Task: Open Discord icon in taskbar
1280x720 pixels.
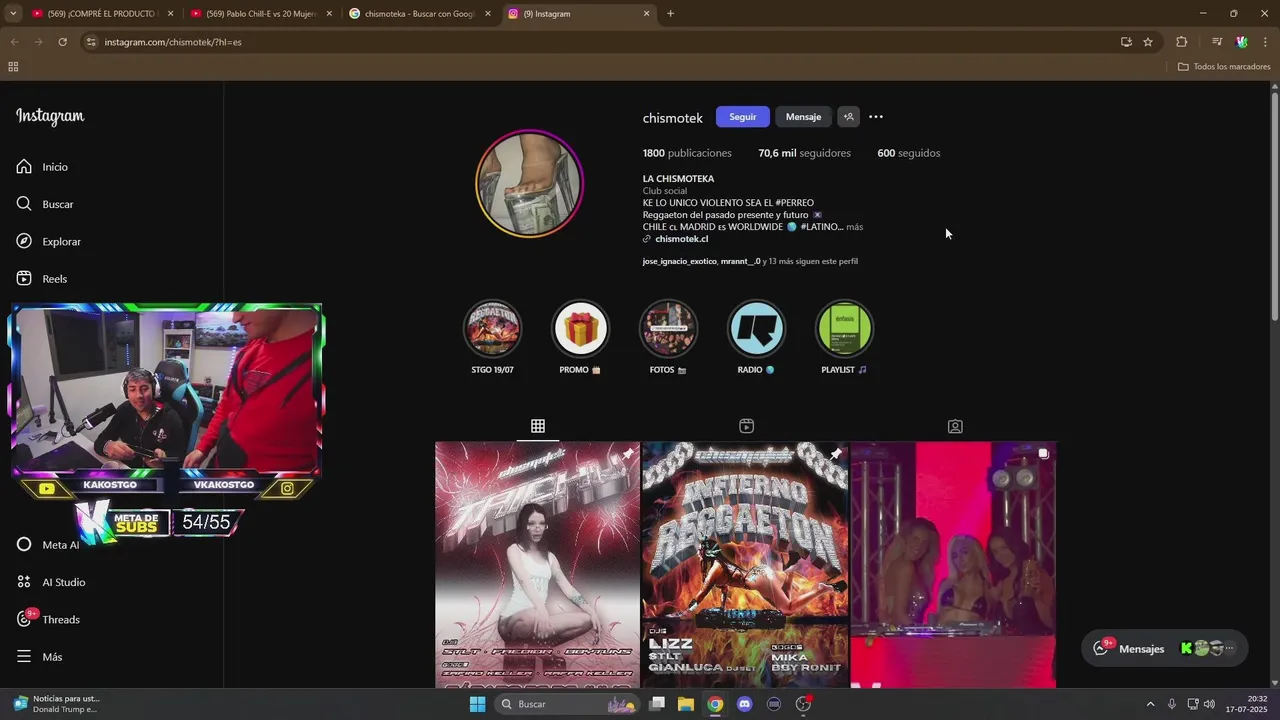Action: tap(744, 704)
